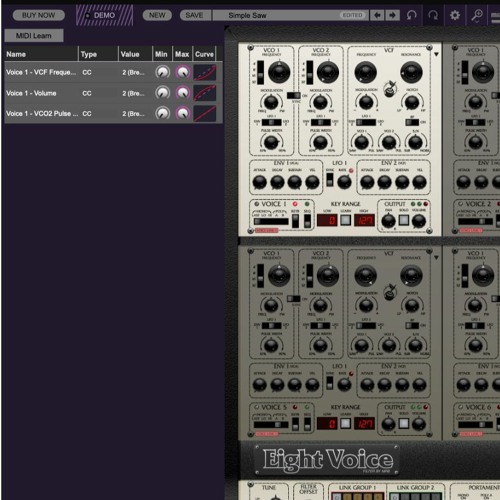Click the Max column header
This screenshot has width=500, height=500.
point(182,54)
